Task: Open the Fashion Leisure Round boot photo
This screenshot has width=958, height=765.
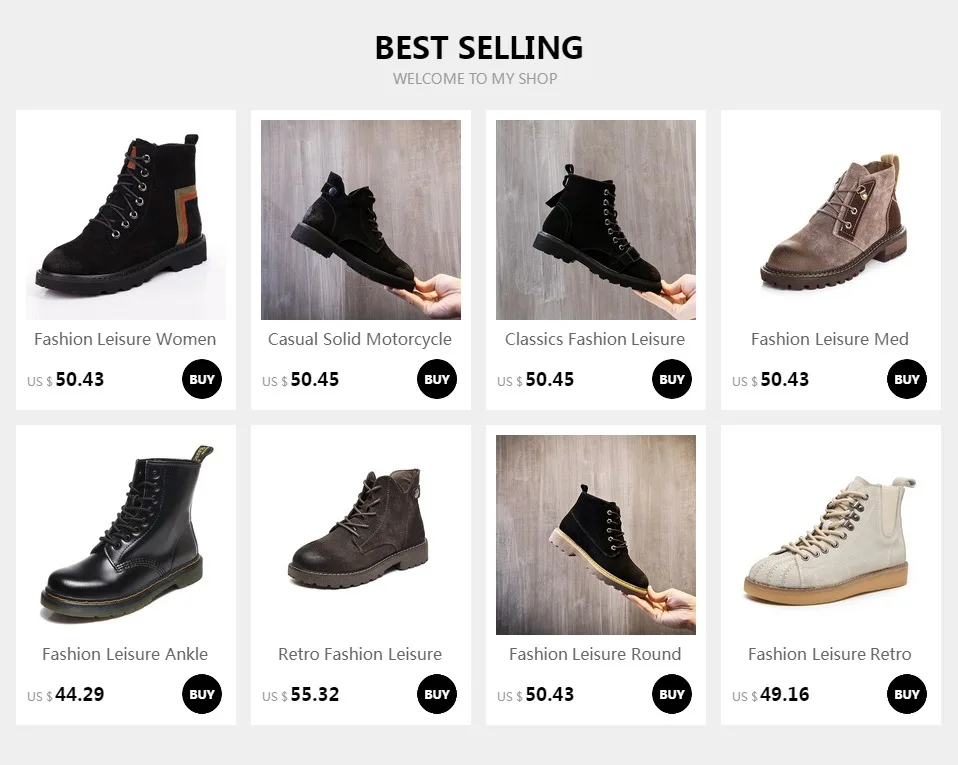Action: (x=596, y=535)
